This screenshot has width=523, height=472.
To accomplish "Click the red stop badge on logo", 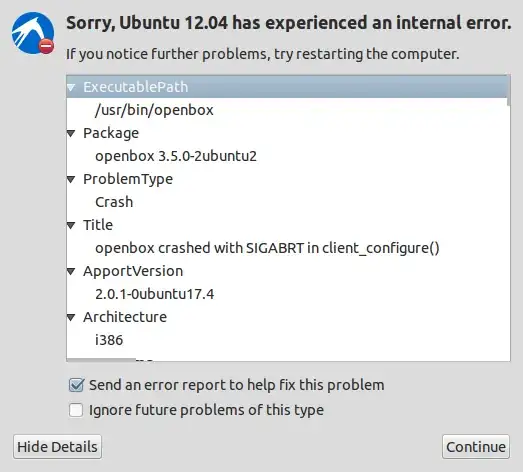I will coord(46,46).
